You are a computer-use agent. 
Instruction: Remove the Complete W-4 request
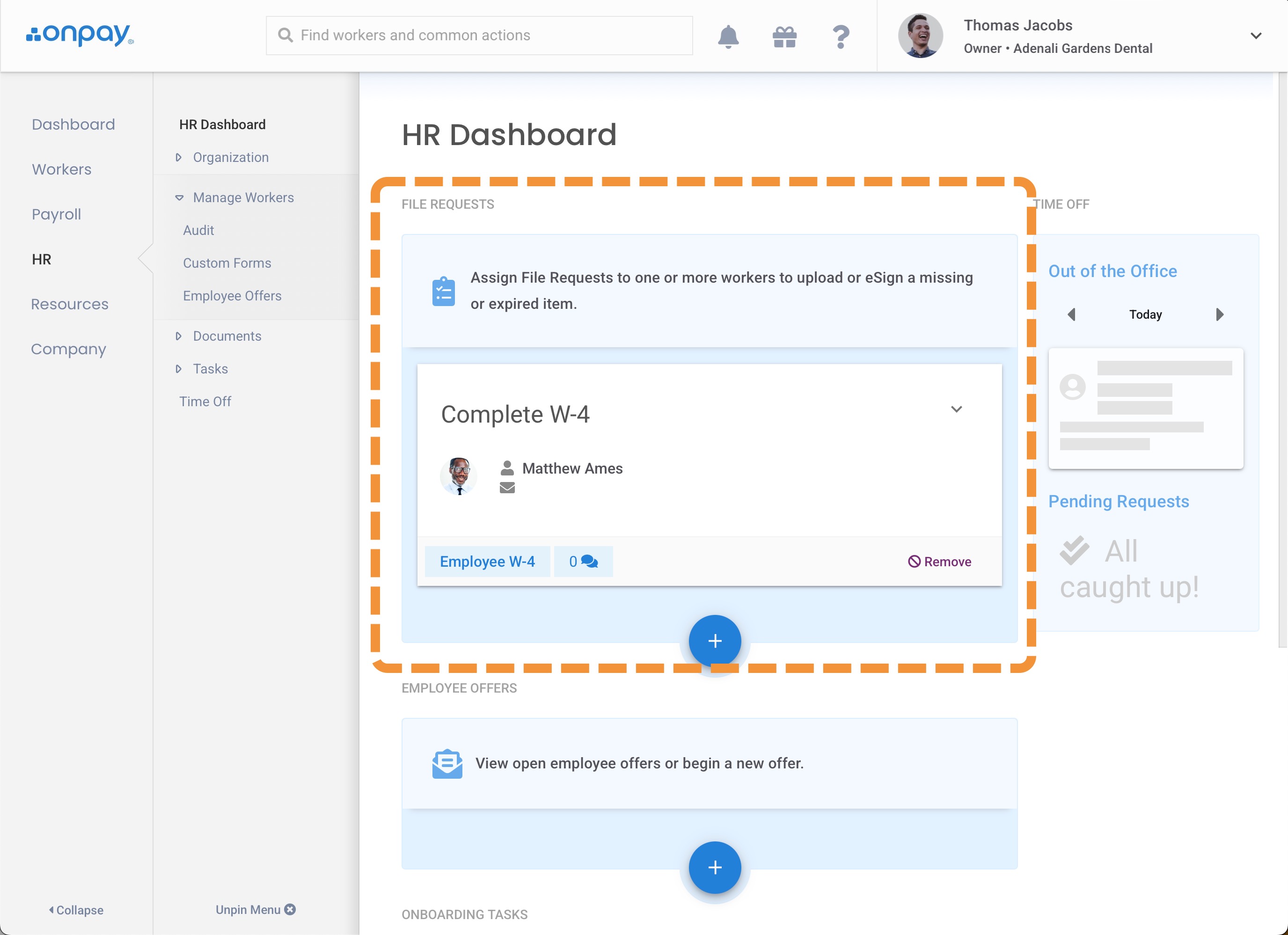(x=940, y=562)
